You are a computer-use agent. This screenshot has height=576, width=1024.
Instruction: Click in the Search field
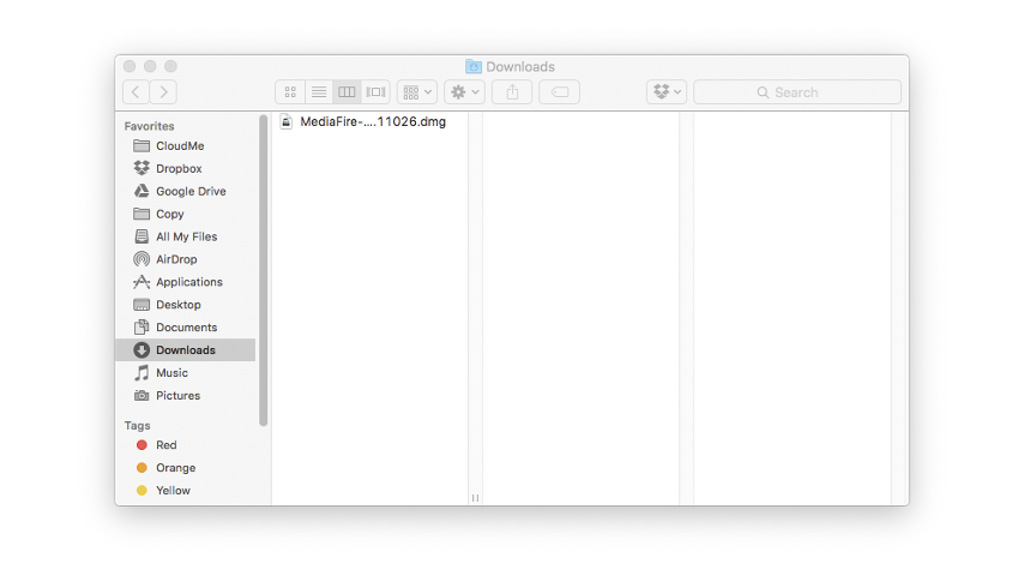(797, 92)
